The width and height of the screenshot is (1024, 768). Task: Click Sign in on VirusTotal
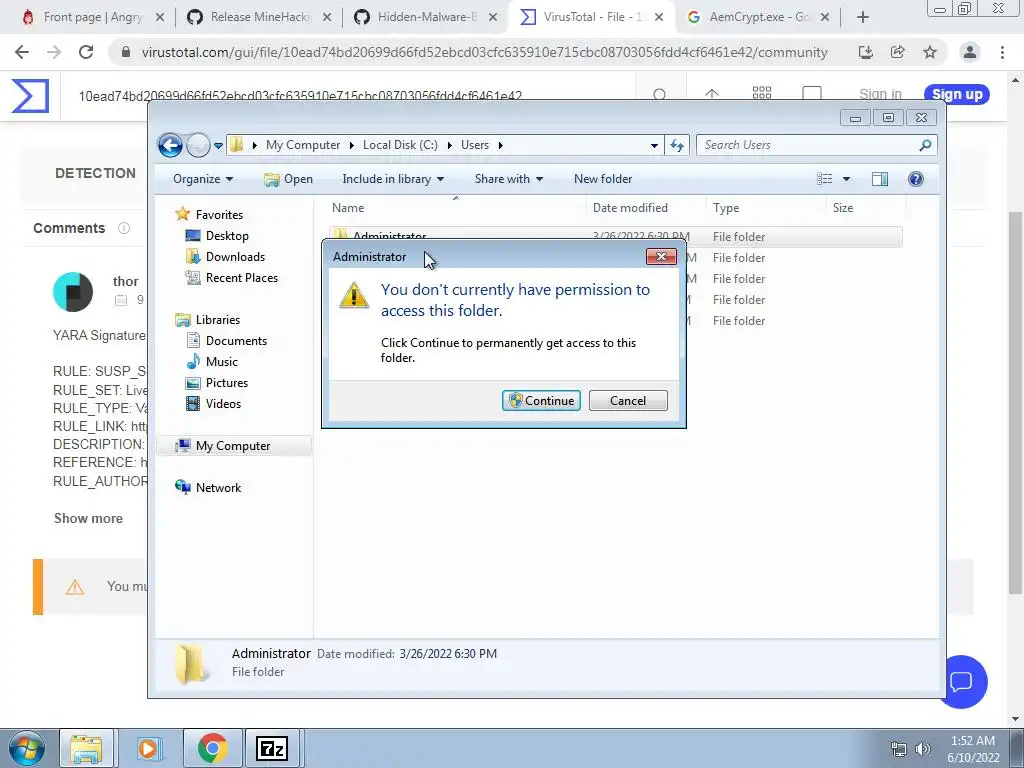880,94
